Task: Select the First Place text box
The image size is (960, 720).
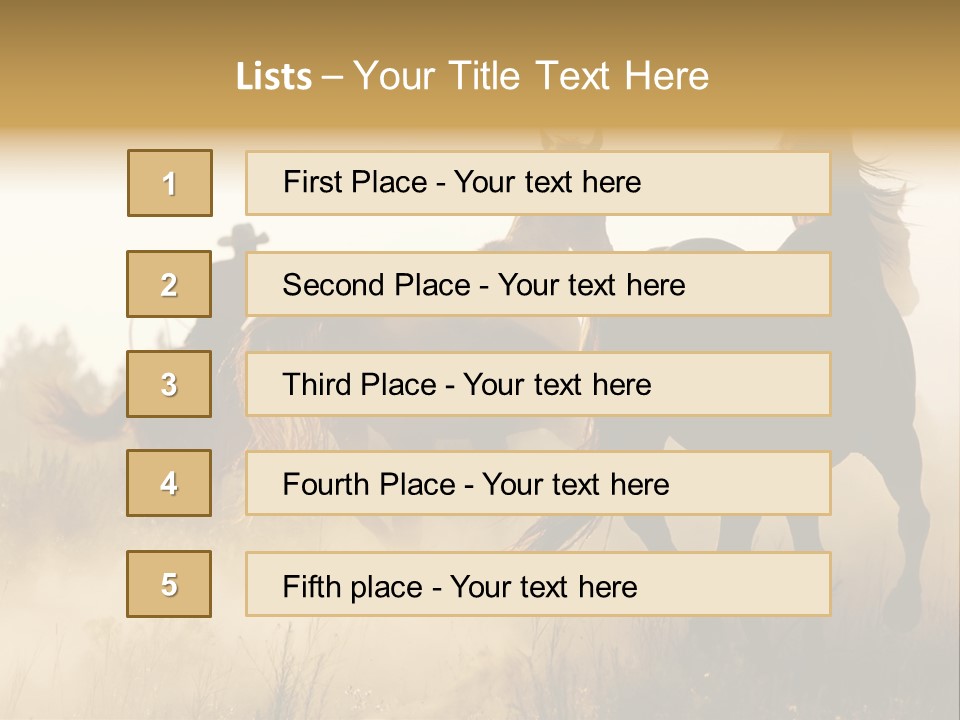Action: (x=538, y=183)
